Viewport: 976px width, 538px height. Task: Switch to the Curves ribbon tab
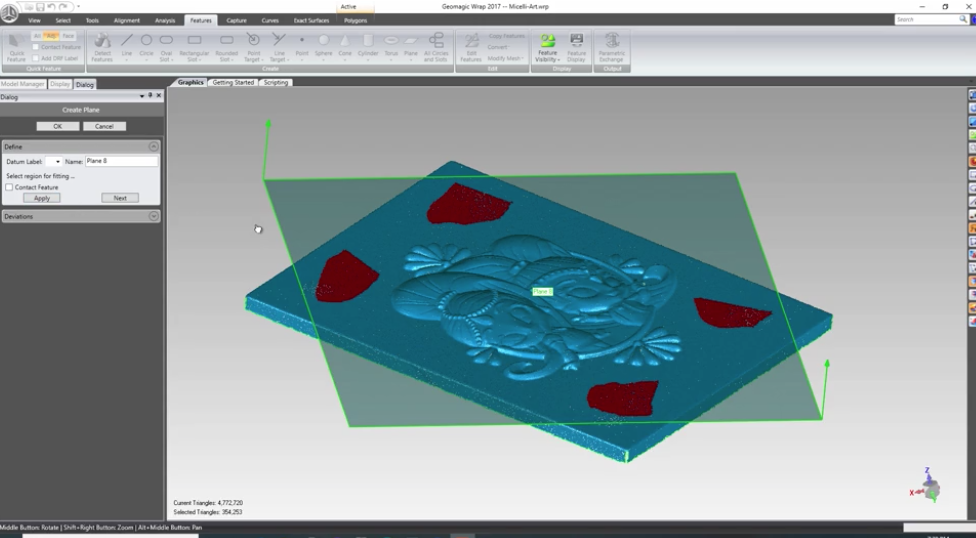tap(270, 21)
